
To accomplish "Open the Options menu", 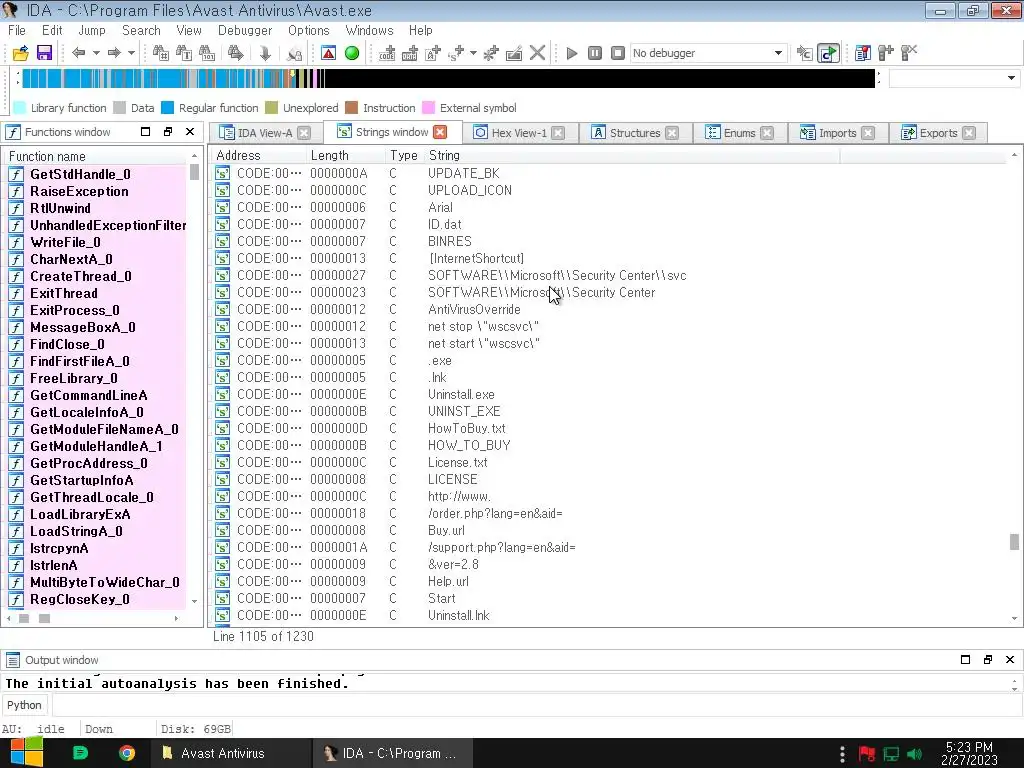I will (309, 30).
